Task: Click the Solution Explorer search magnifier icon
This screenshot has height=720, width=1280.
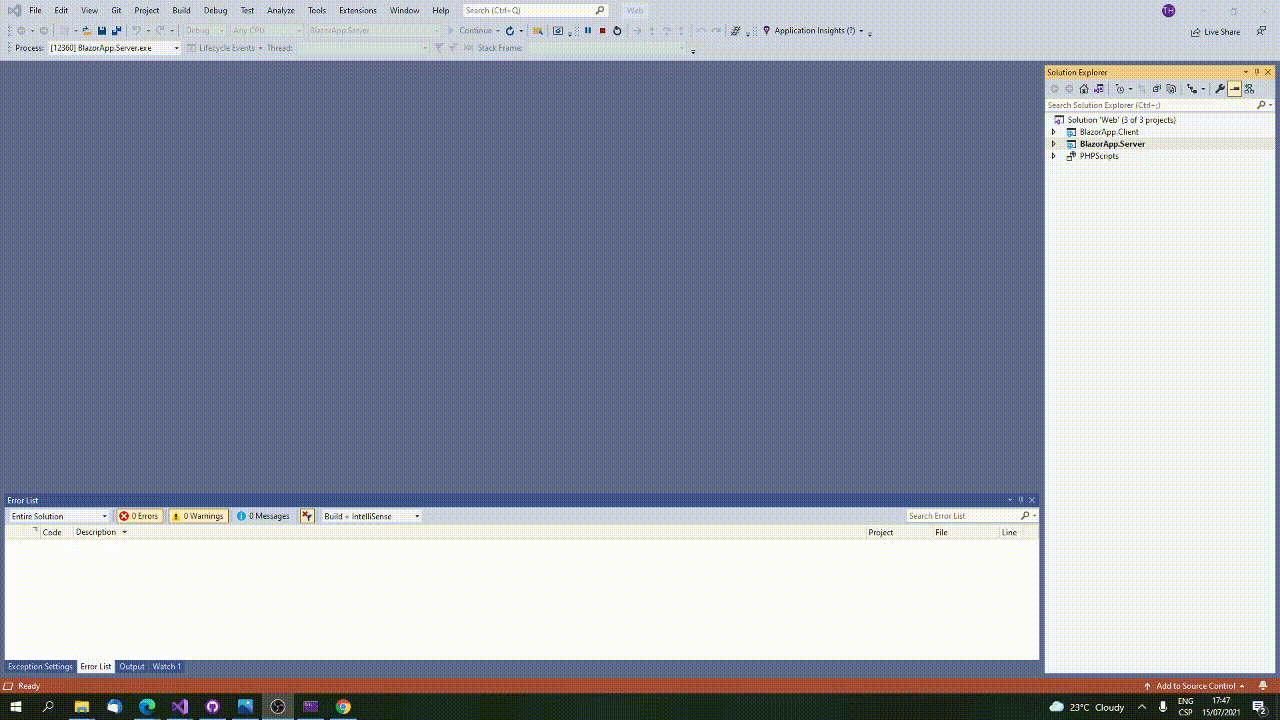Action: [x=1262, y=105]
